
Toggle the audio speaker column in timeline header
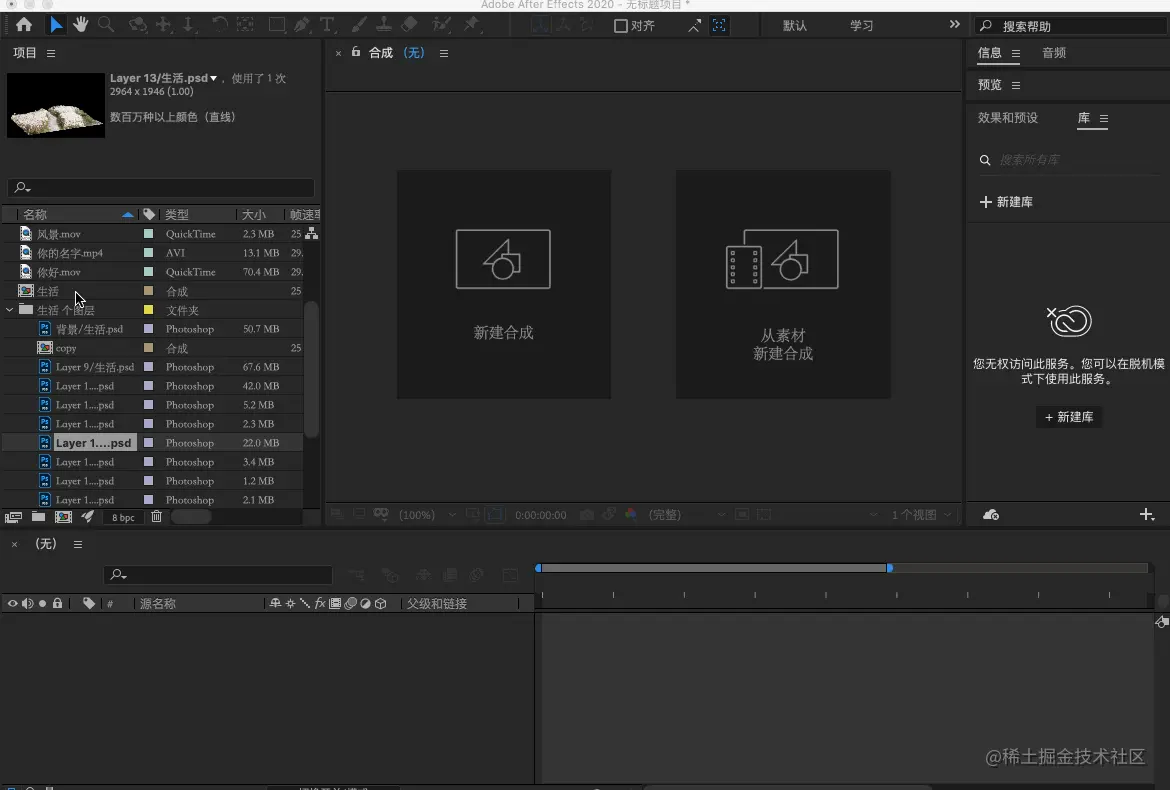(x=28, y=604)
